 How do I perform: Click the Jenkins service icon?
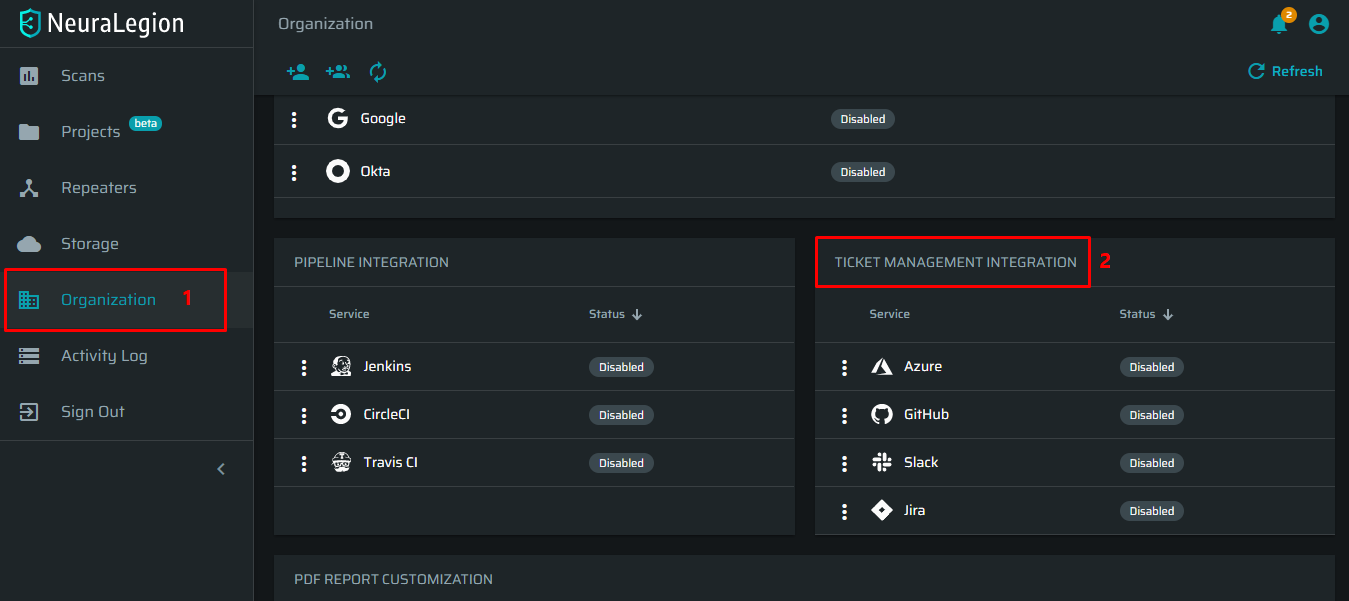click(341, 367)
